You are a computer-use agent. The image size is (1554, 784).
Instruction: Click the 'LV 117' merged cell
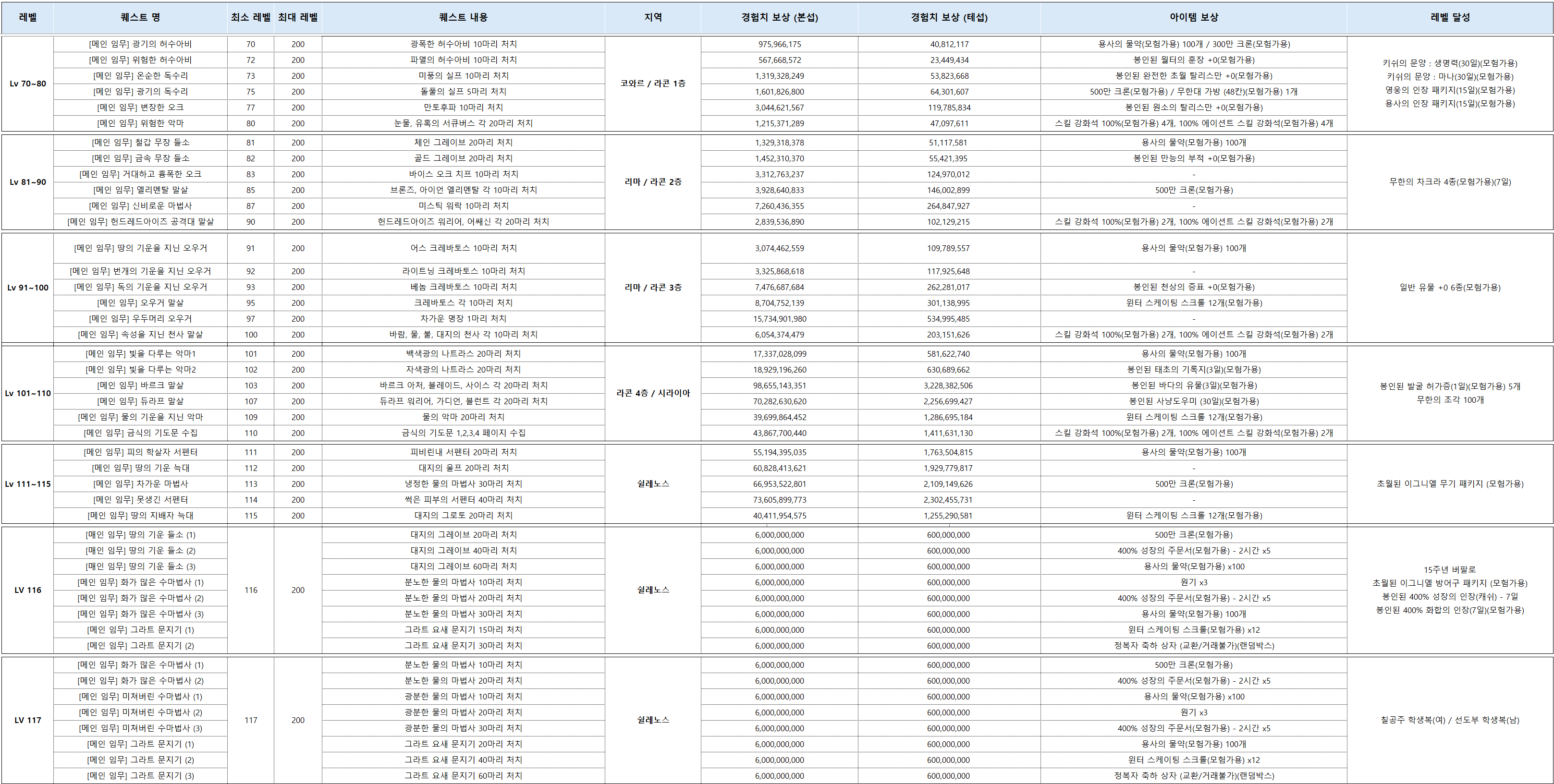coord(28,720)
